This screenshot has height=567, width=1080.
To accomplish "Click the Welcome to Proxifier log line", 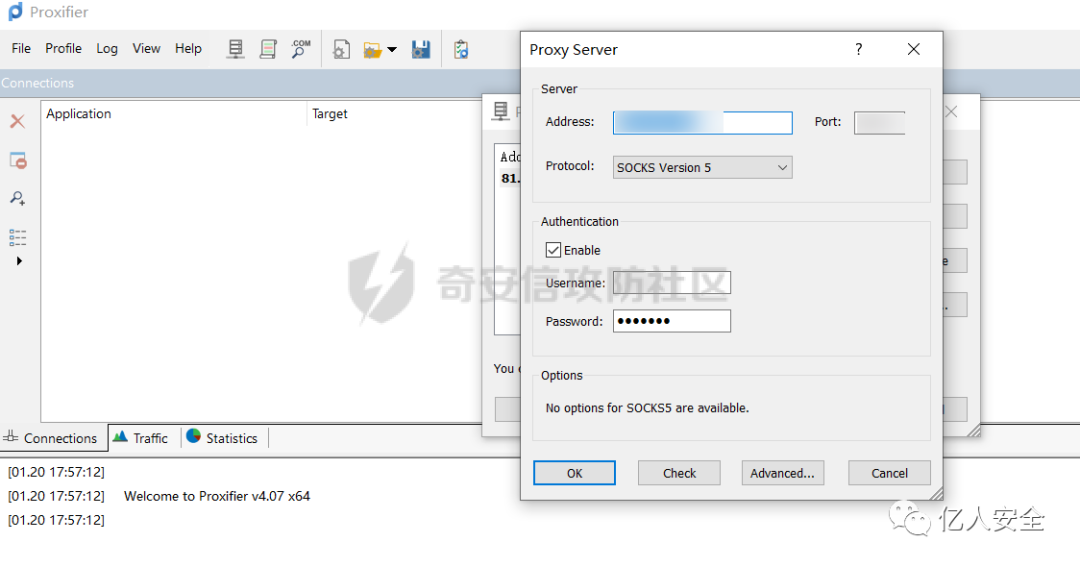I will click(x=217, y=496).
